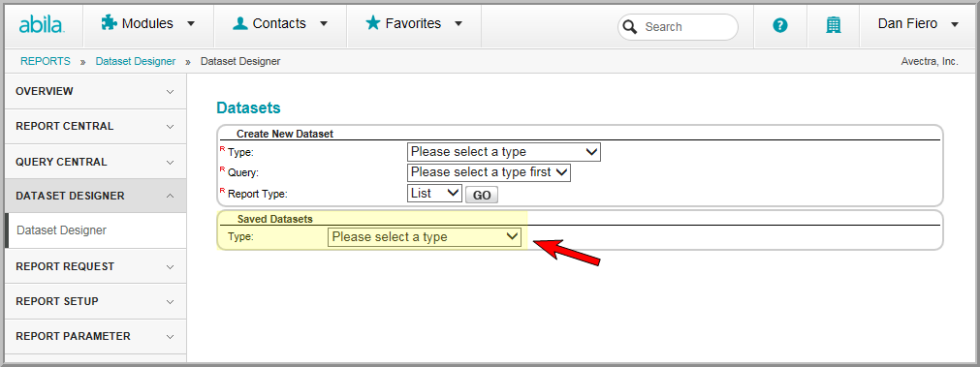Click the abila logo
The height and width of the screenshot is (367, 980).
41,24
